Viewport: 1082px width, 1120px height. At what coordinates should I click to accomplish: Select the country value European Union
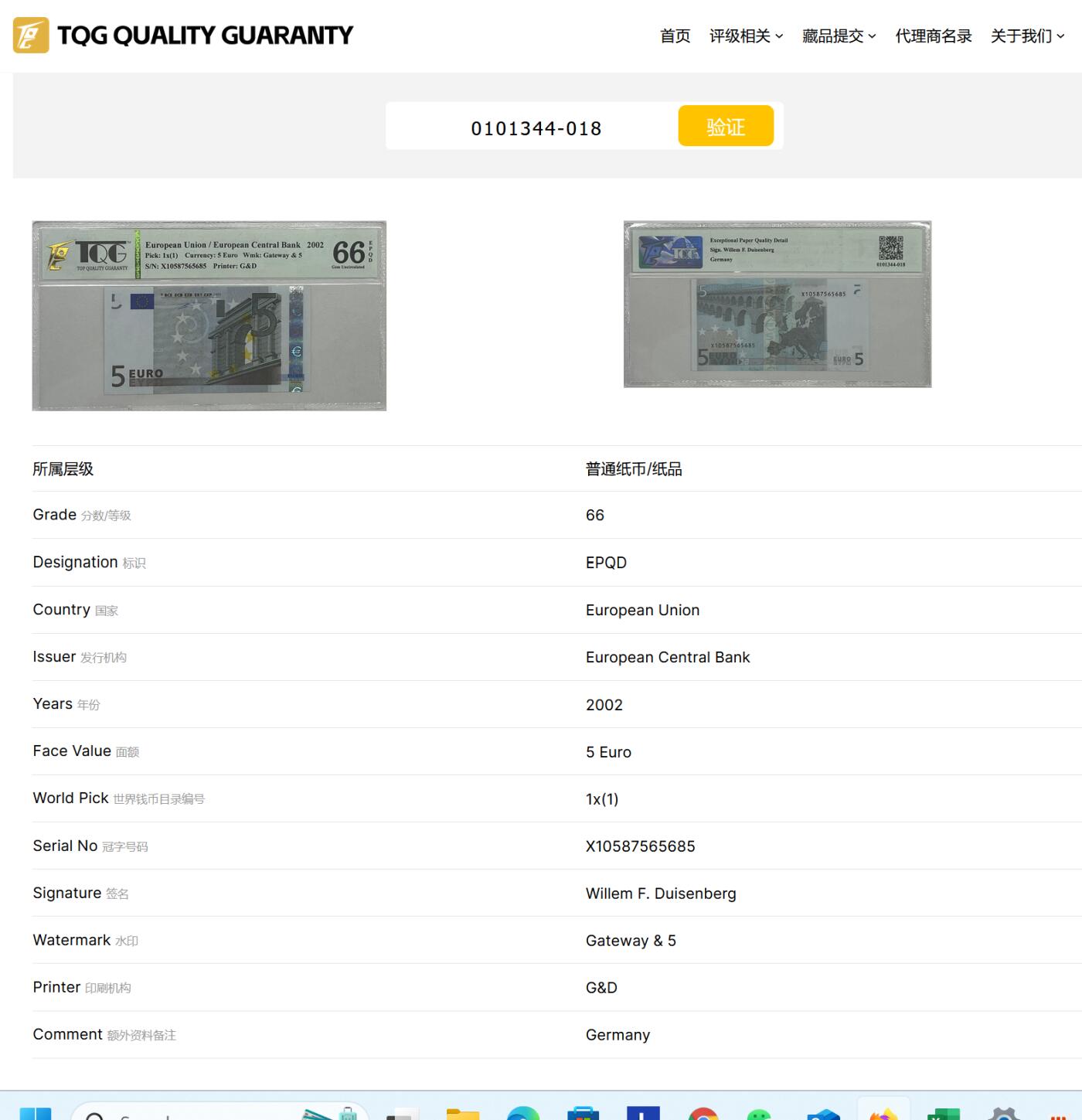click(x=642, y=610)
